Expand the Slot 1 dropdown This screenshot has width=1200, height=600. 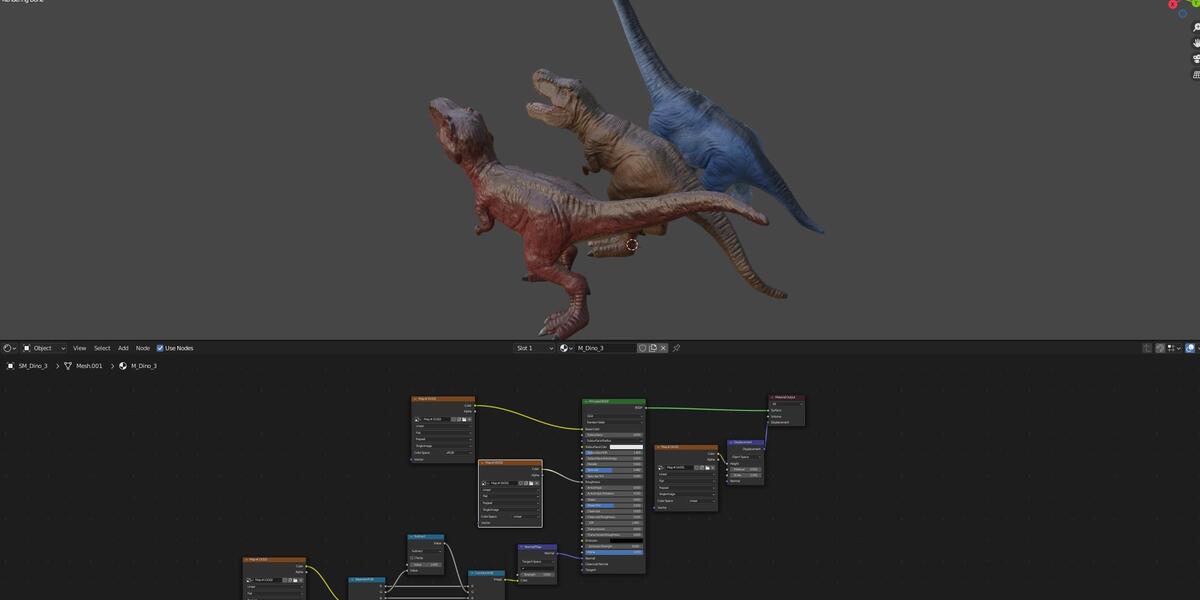535,348
